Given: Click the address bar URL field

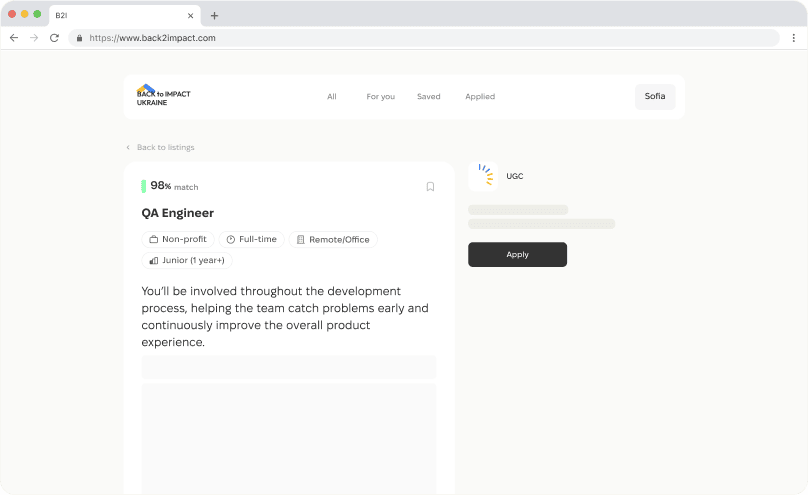Looking at the screenshot, I should (424, 38).
